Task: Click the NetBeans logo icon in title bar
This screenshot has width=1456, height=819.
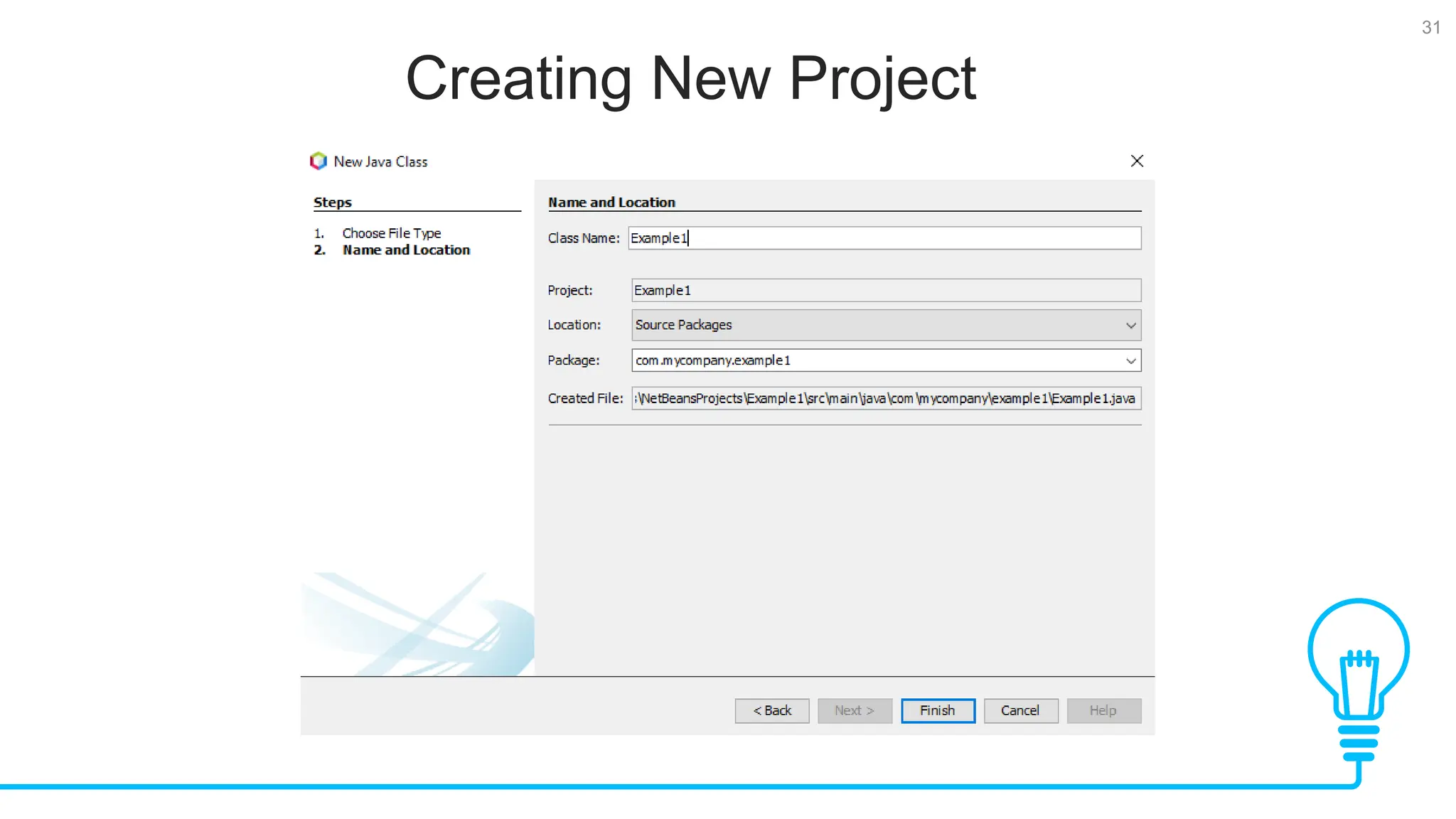Action: point(318,161)
